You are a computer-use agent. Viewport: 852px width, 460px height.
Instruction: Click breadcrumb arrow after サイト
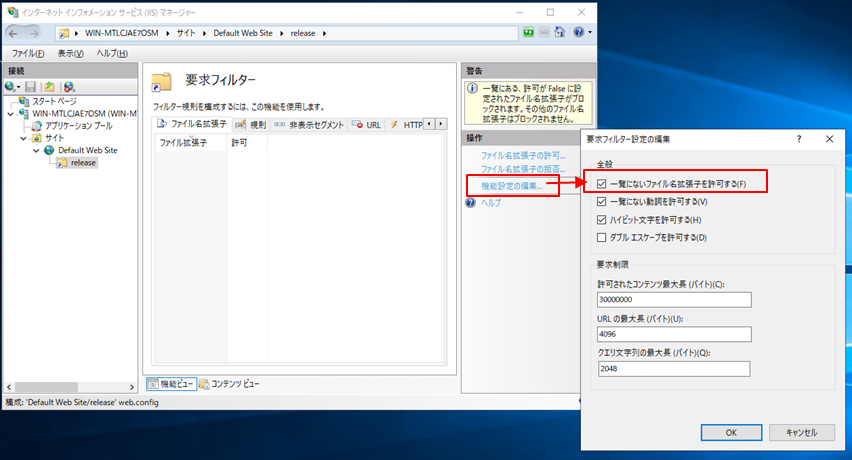pos(205,33)
